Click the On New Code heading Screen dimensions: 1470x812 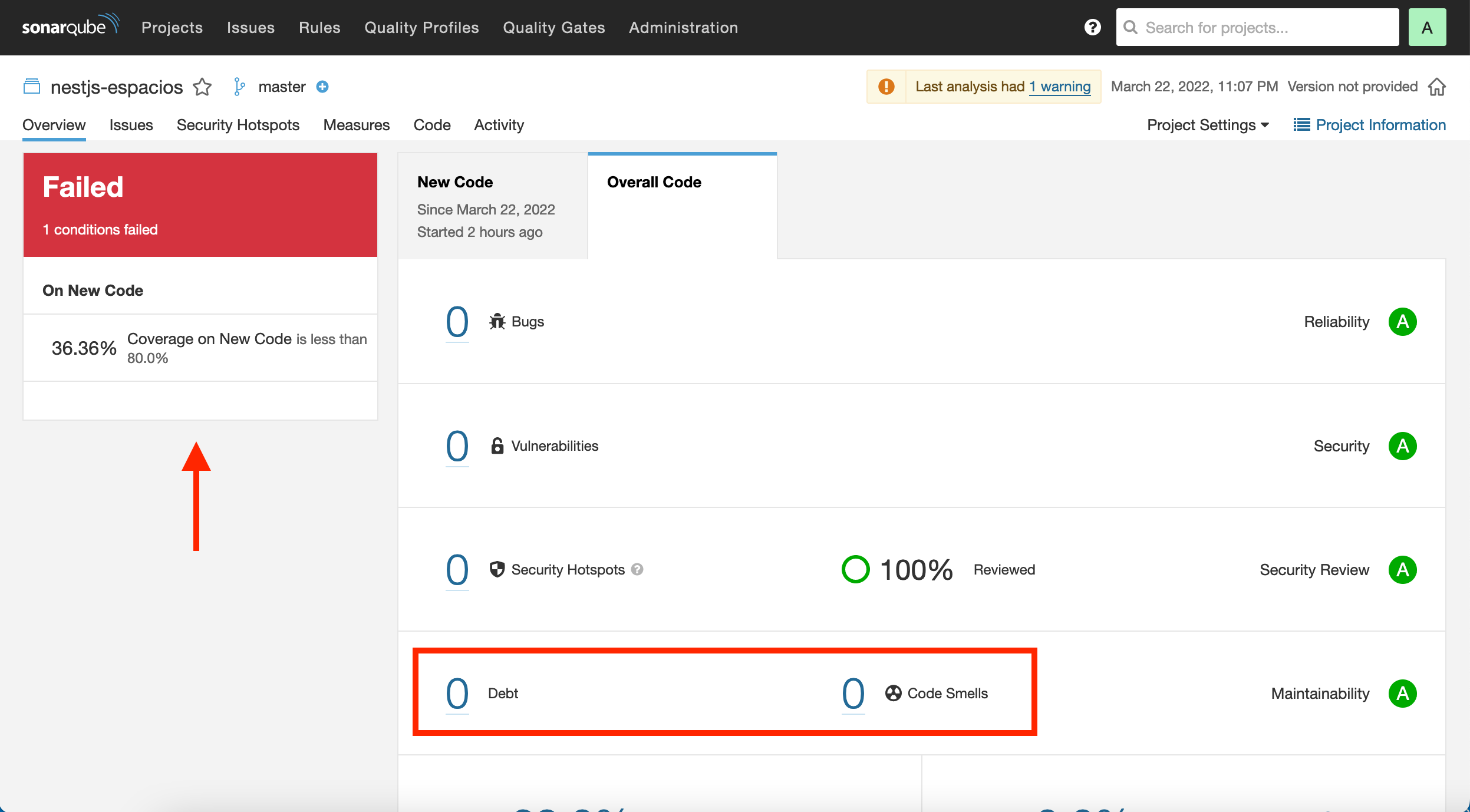[x=93, y=291]
